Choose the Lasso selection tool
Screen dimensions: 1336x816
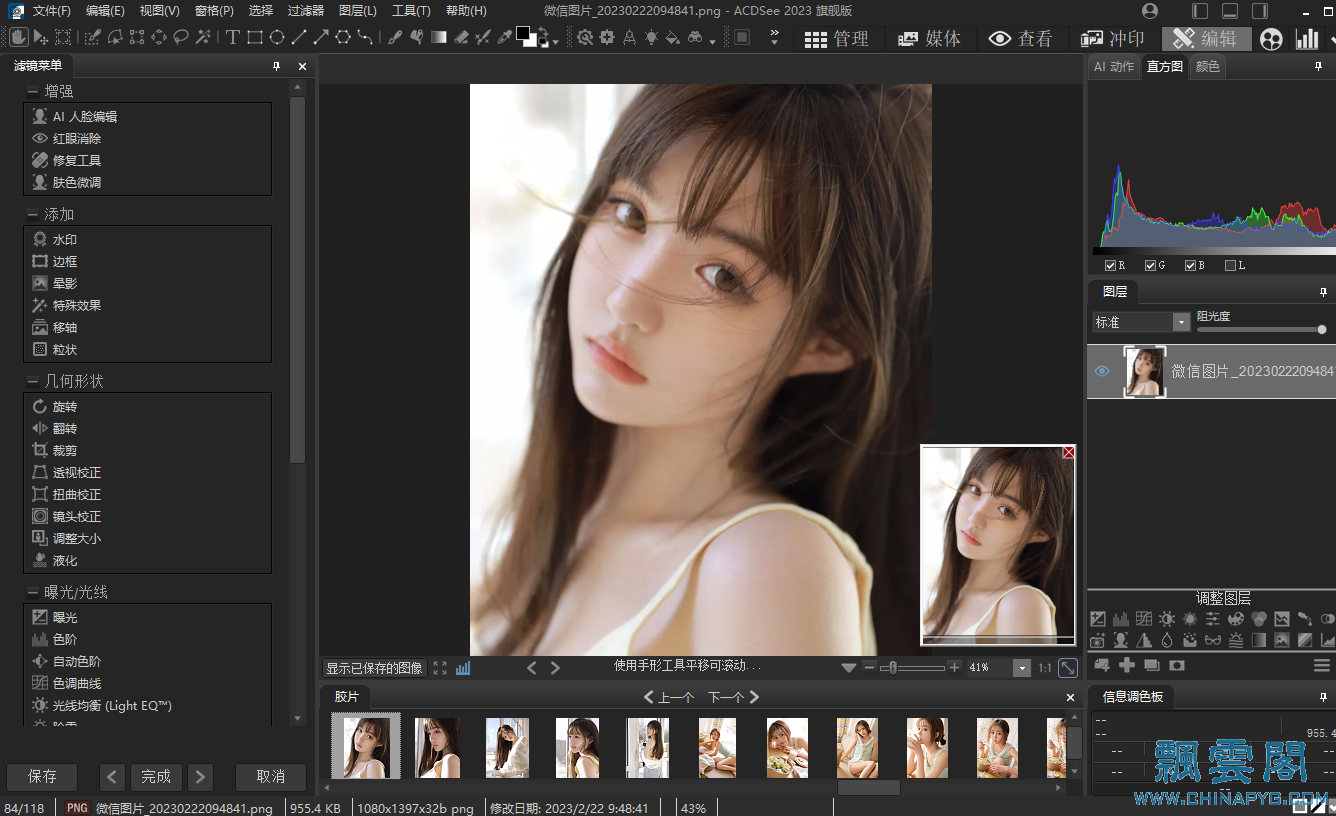click(182, 38)
